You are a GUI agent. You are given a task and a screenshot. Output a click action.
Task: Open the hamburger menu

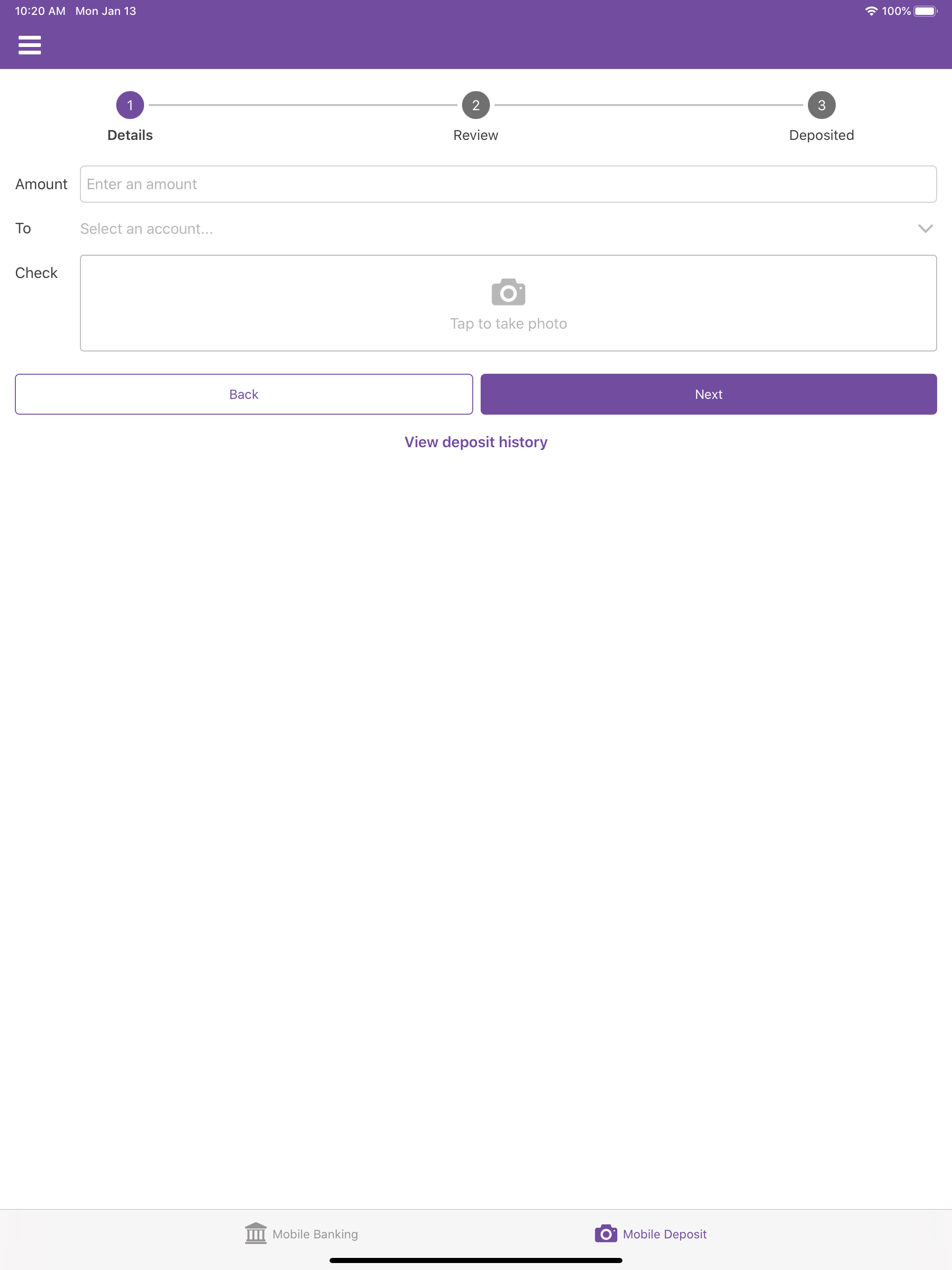click(x=29, y=45)
